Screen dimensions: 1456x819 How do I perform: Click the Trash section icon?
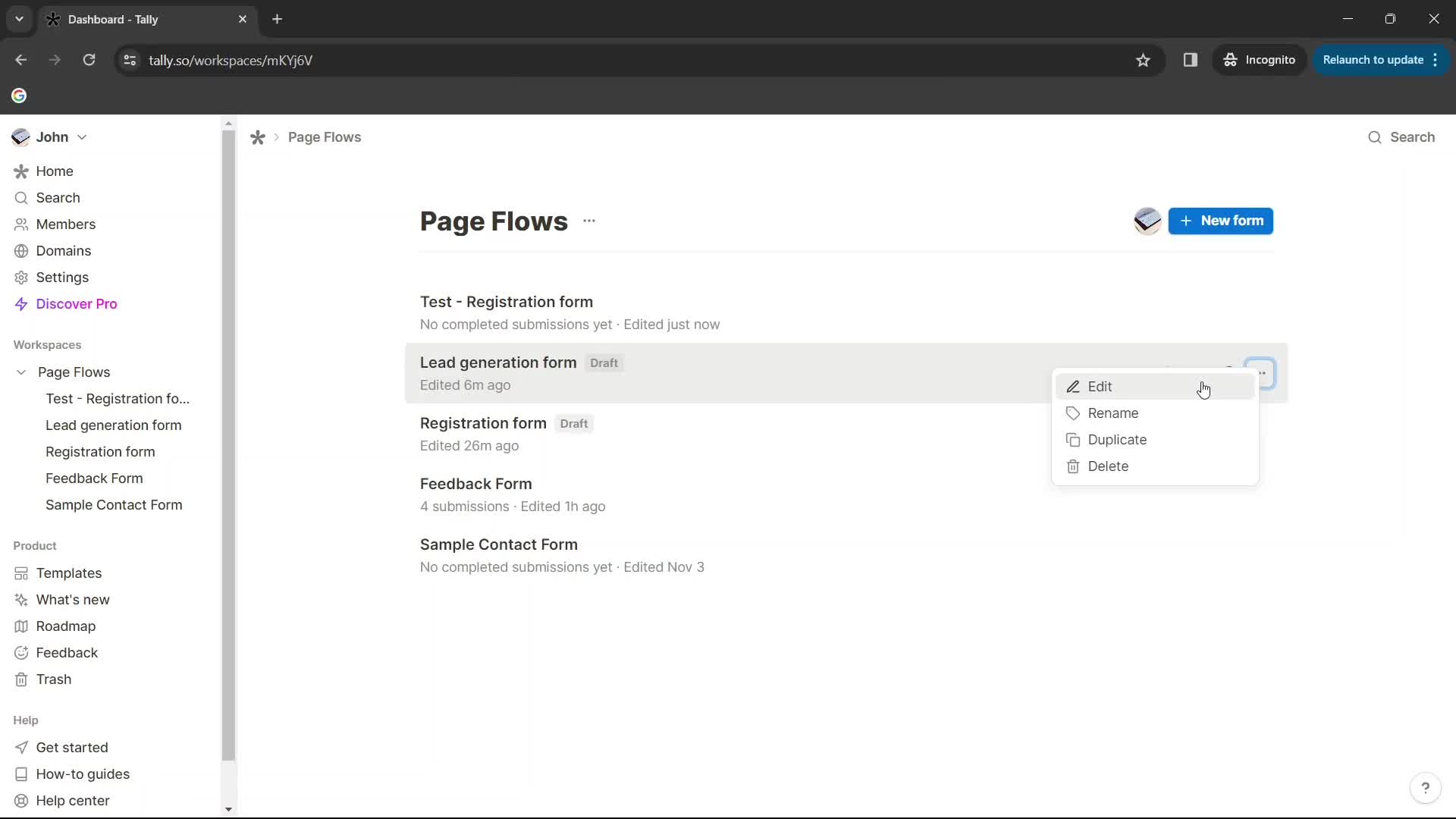(x=21, y=679)
